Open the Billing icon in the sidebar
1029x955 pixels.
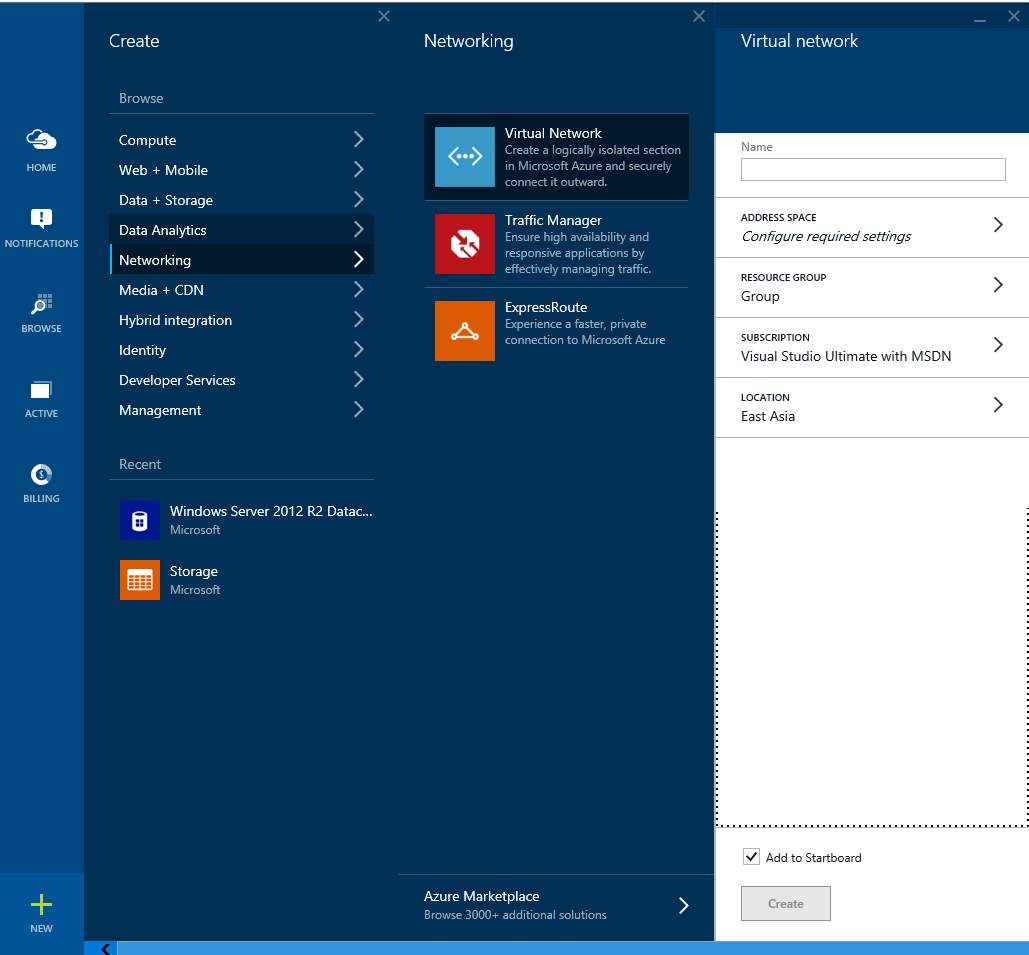pyautogui.click(x=41, y=474)
